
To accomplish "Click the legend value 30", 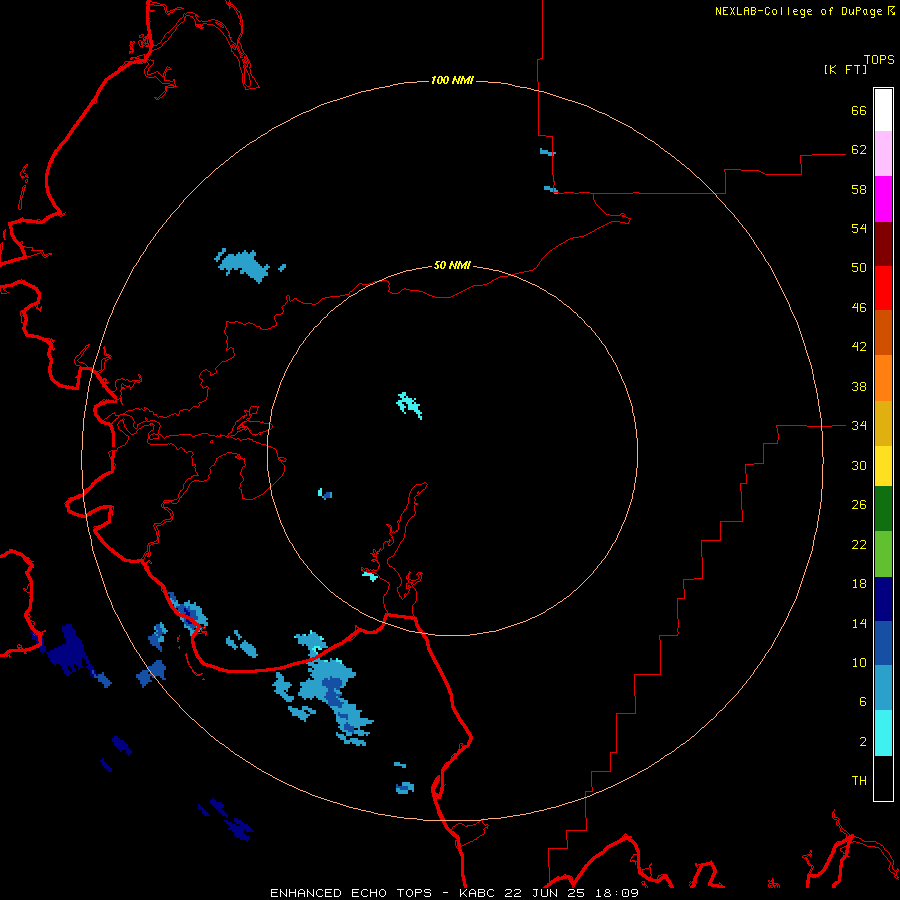I will [859, 465].
